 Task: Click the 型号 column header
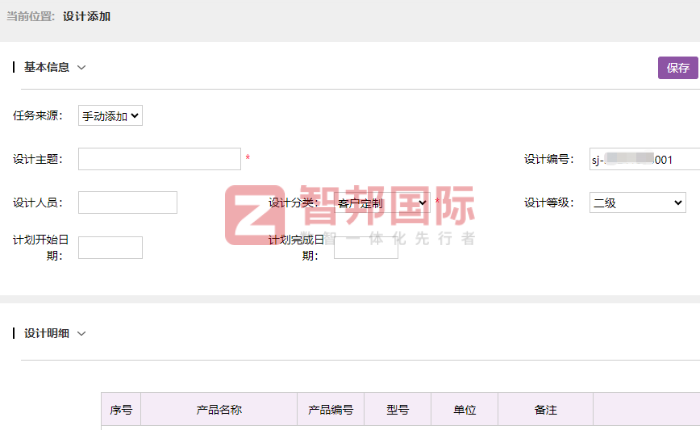(x=397, y=410)
